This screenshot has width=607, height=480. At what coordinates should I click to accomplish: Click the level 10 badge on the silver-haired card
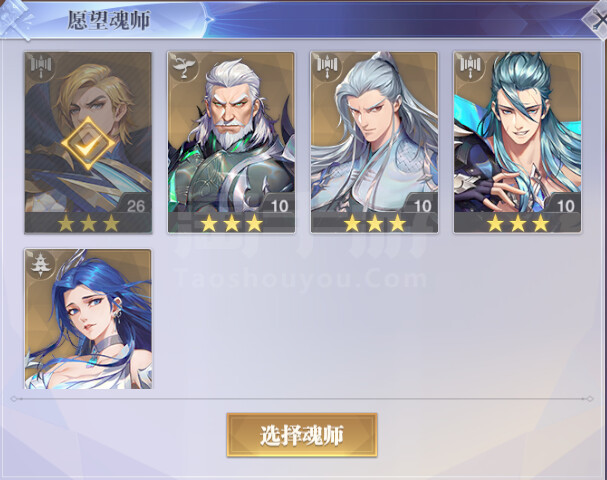(x=423, y=206)
